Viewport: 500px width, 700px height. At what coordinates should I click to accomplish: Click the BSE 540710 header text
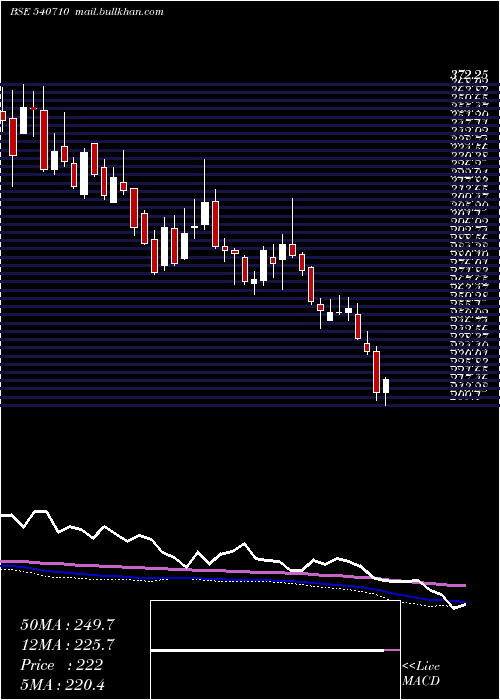(39, 12)
